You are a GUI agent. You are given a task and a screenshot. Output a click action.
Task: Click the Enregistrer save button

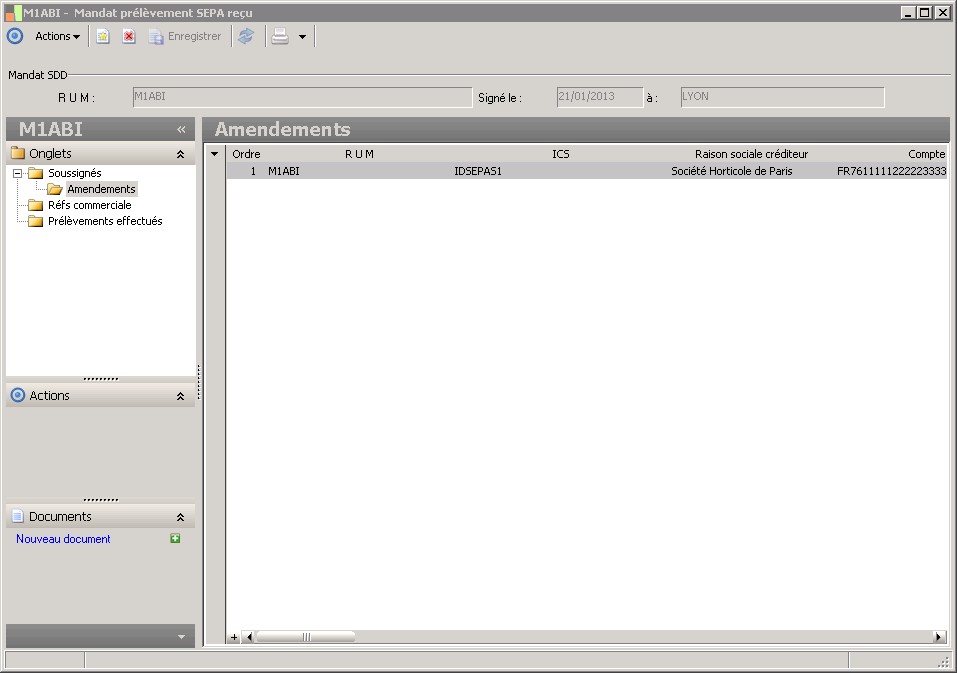pos(185,37)
